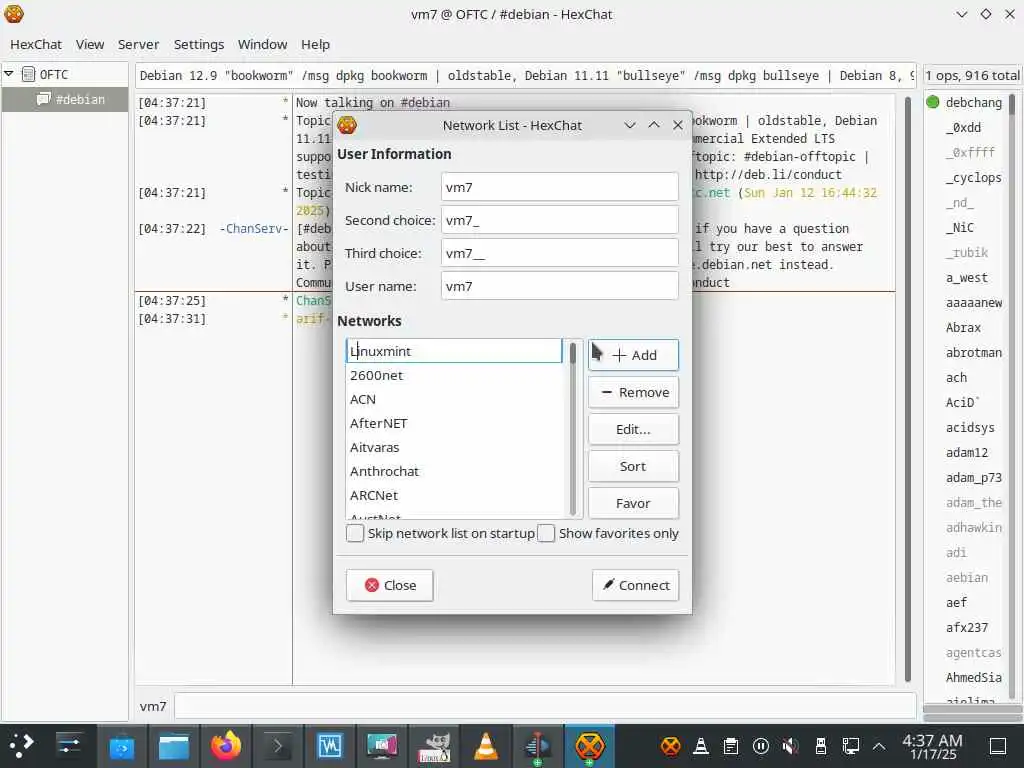Open the network connections tray icon
Viewport: 1024px width, 768px height.
click(851, 745)
